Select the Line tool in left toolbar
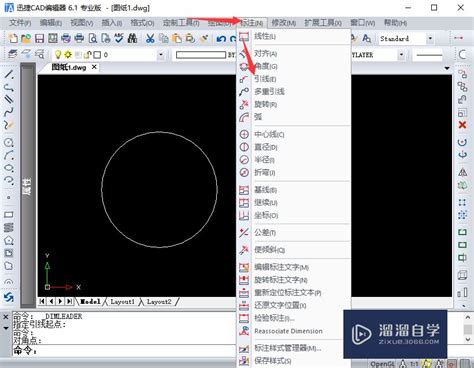This screenshot has width=474, height=368. click(x=9, y=74)
